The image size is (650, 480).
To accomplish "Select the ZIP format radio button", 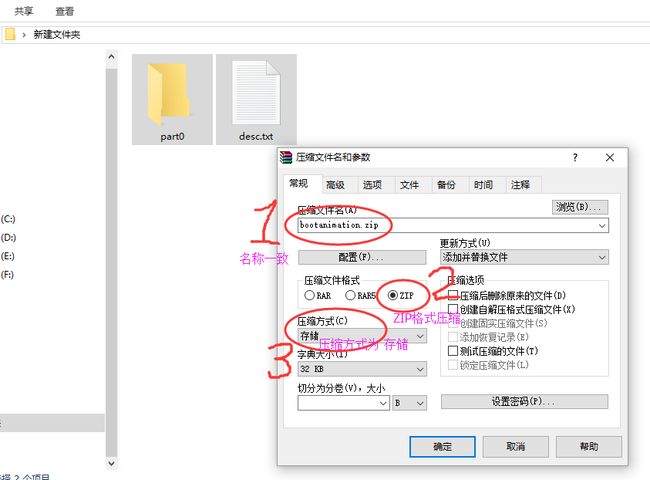I will click(393, 296).
